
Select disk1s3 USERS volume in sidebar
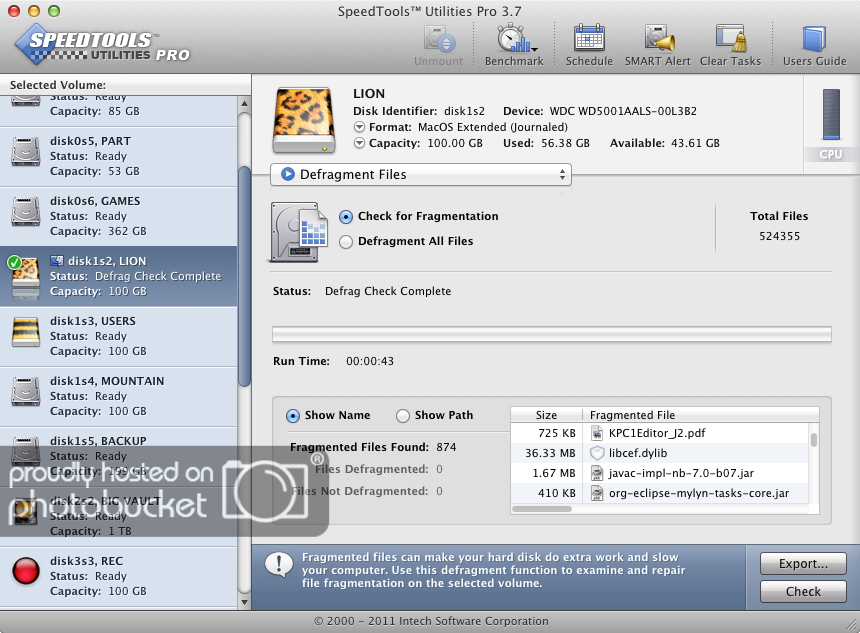118,336
